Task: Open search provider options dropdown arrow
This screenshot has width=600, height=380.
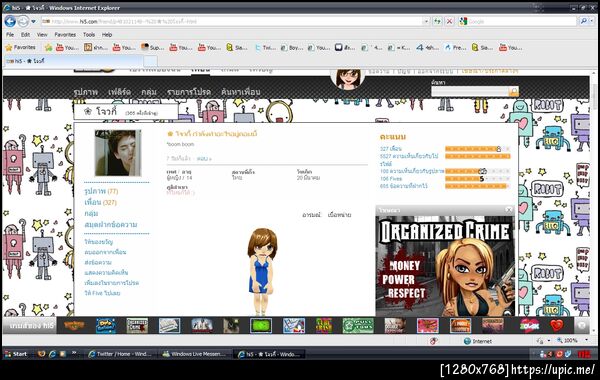Action: click(x=592, y=21)
